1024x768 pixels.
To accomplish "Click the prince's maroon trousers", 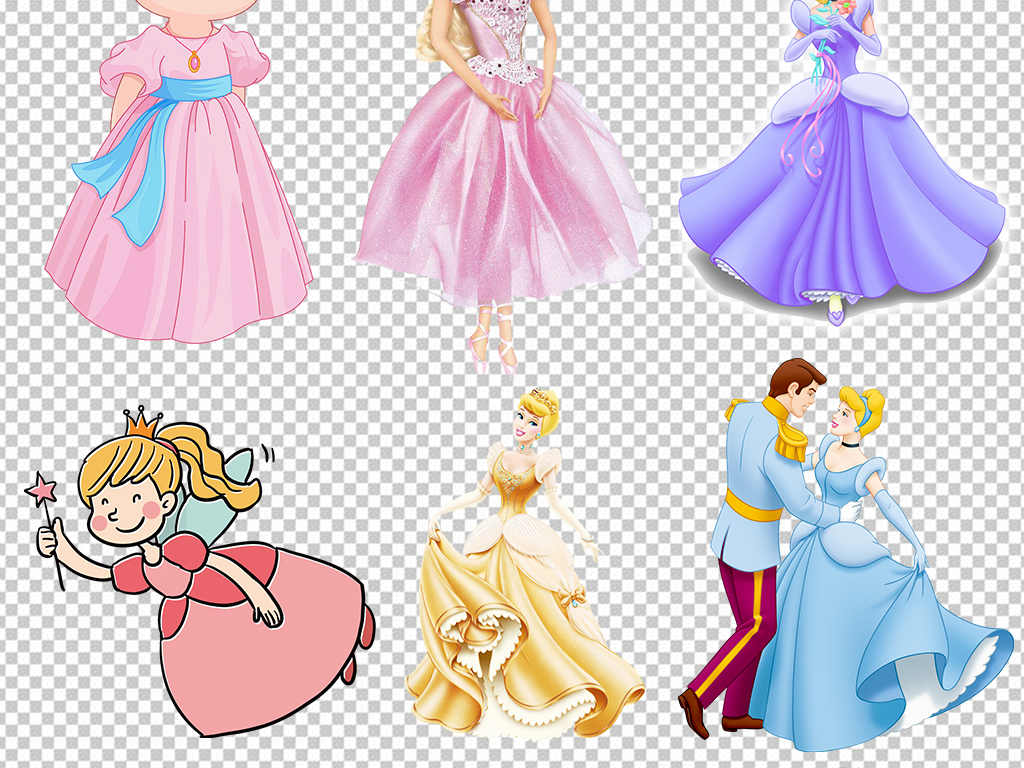I will [740, 620].
